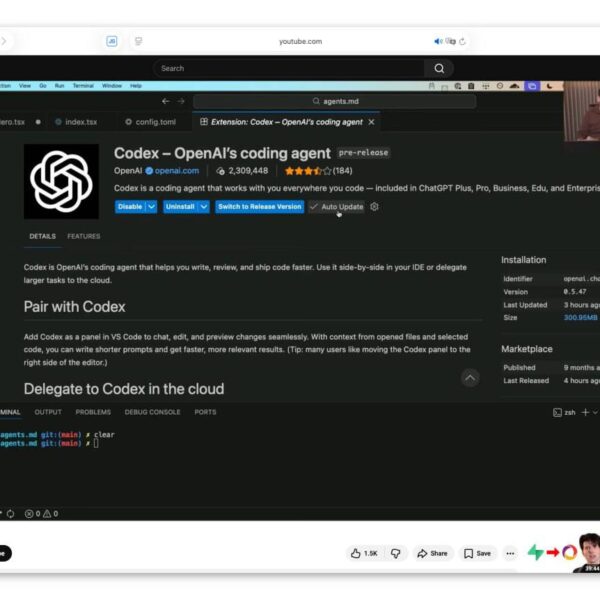Open the View menu
Screen dimensions: 600x600
(24, 86)
